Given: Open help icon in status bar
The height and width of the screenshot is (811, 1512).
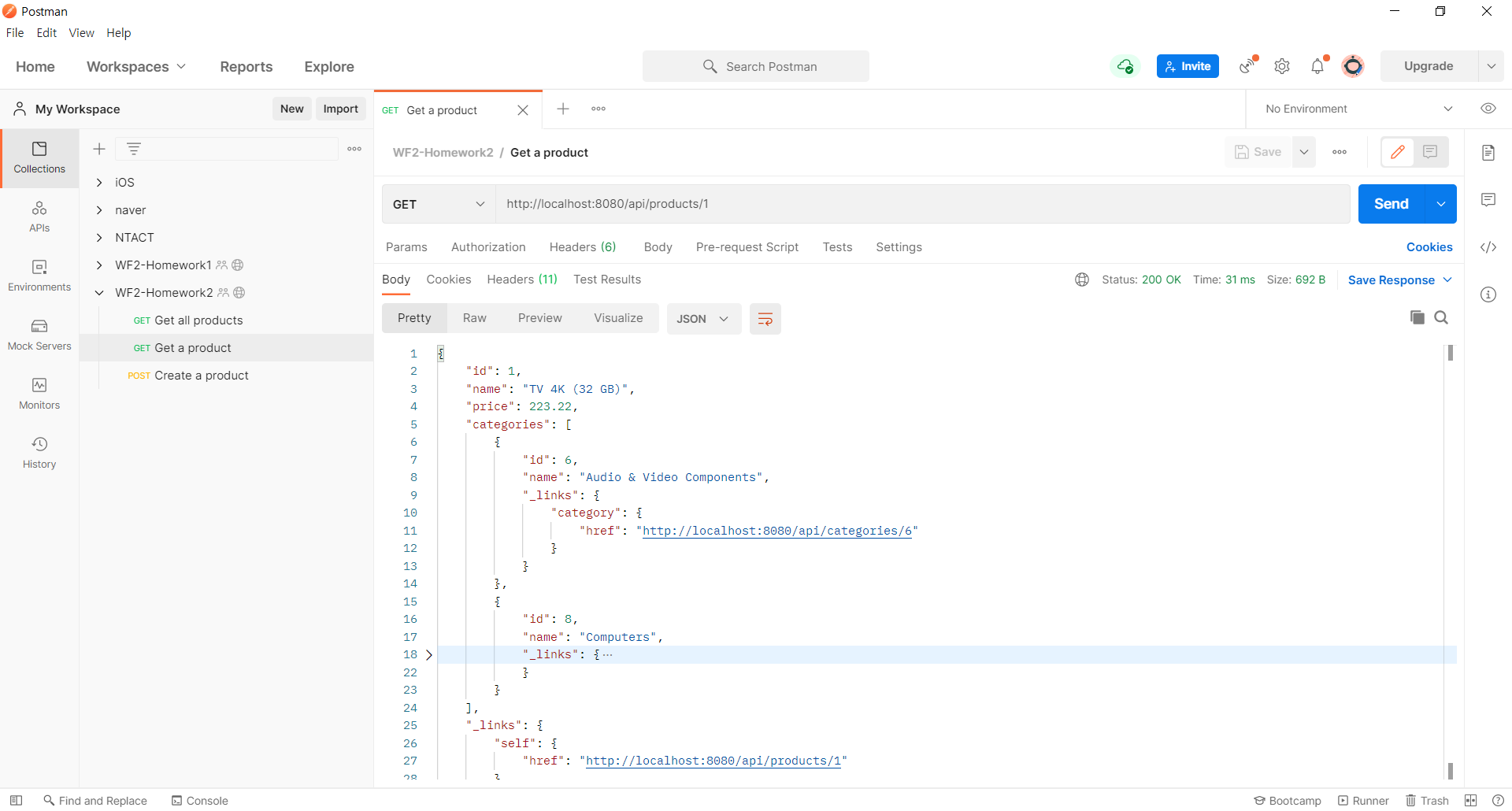Looking at the screenshot, I should [1498, 801].
